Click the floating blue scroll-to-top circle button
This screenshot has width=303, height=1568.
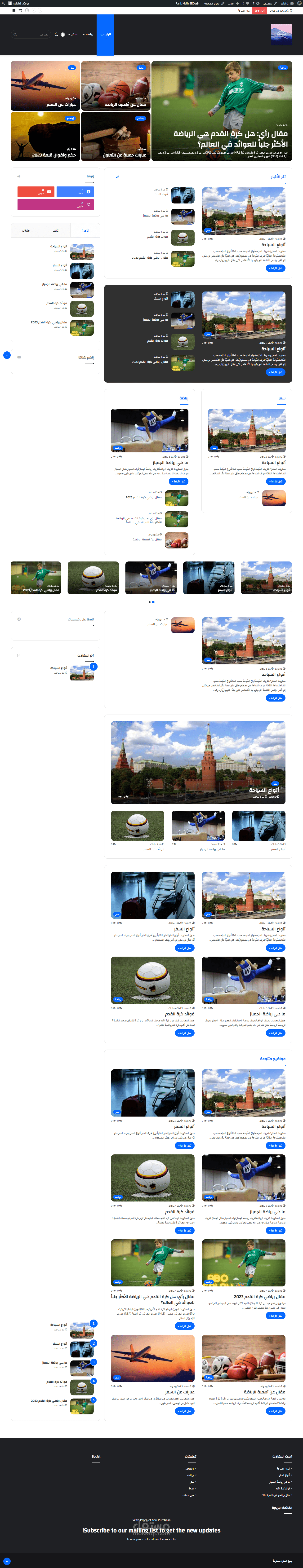click(x=7, y=355)
